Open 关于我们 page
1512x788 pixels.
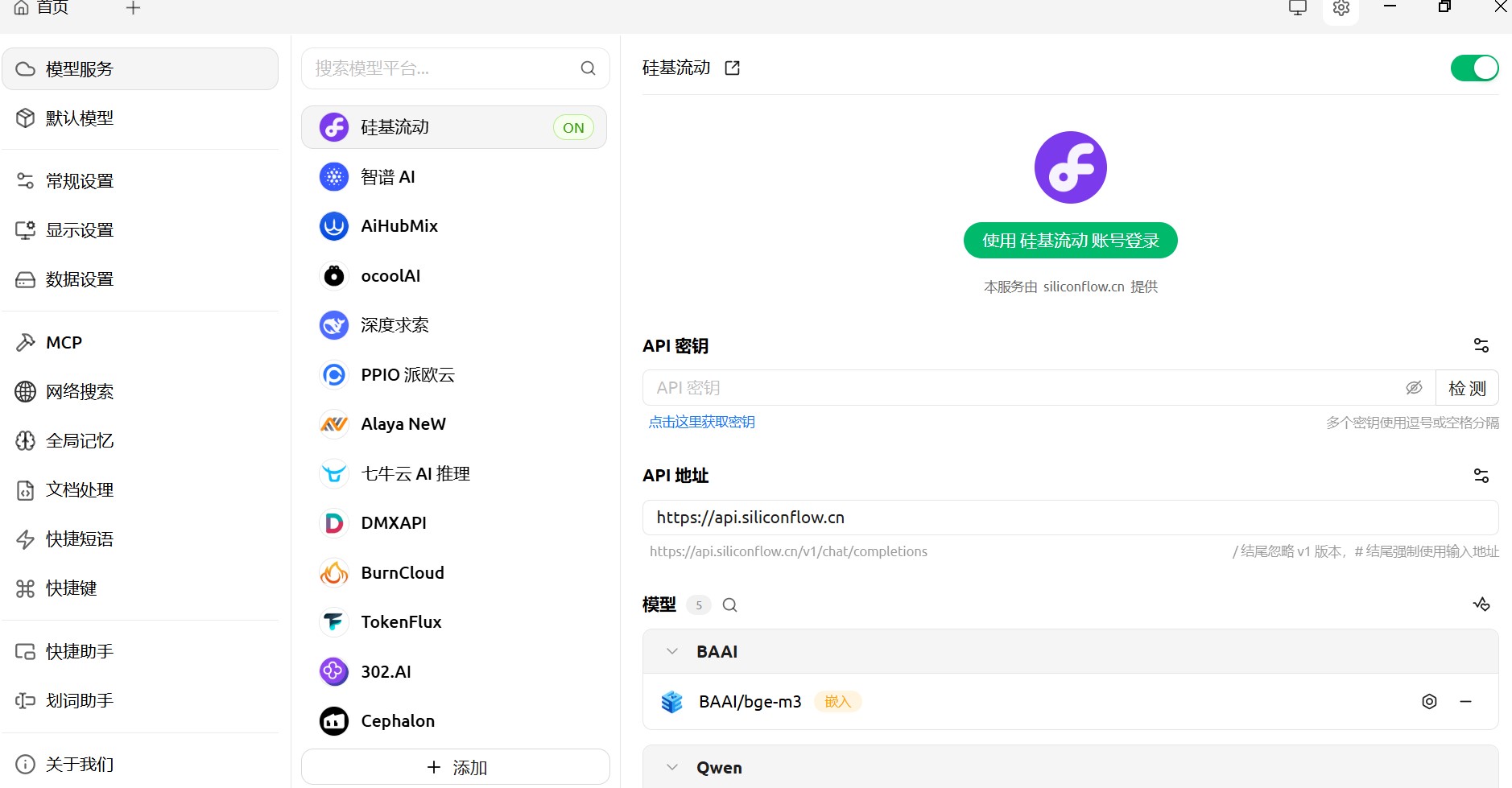tap(140, 763)
